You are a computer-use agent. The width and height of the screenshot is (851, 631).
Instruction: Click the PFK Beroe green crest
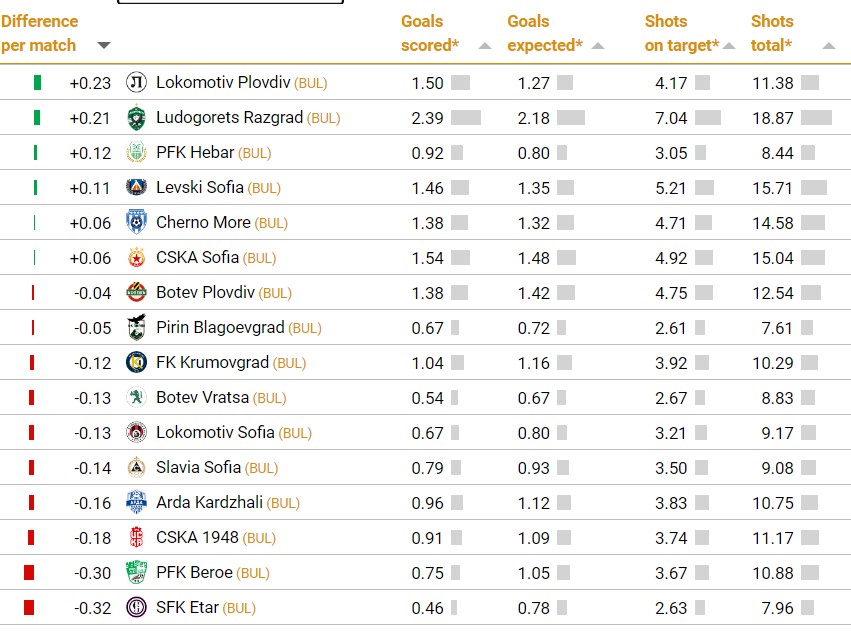pos(136,572)
